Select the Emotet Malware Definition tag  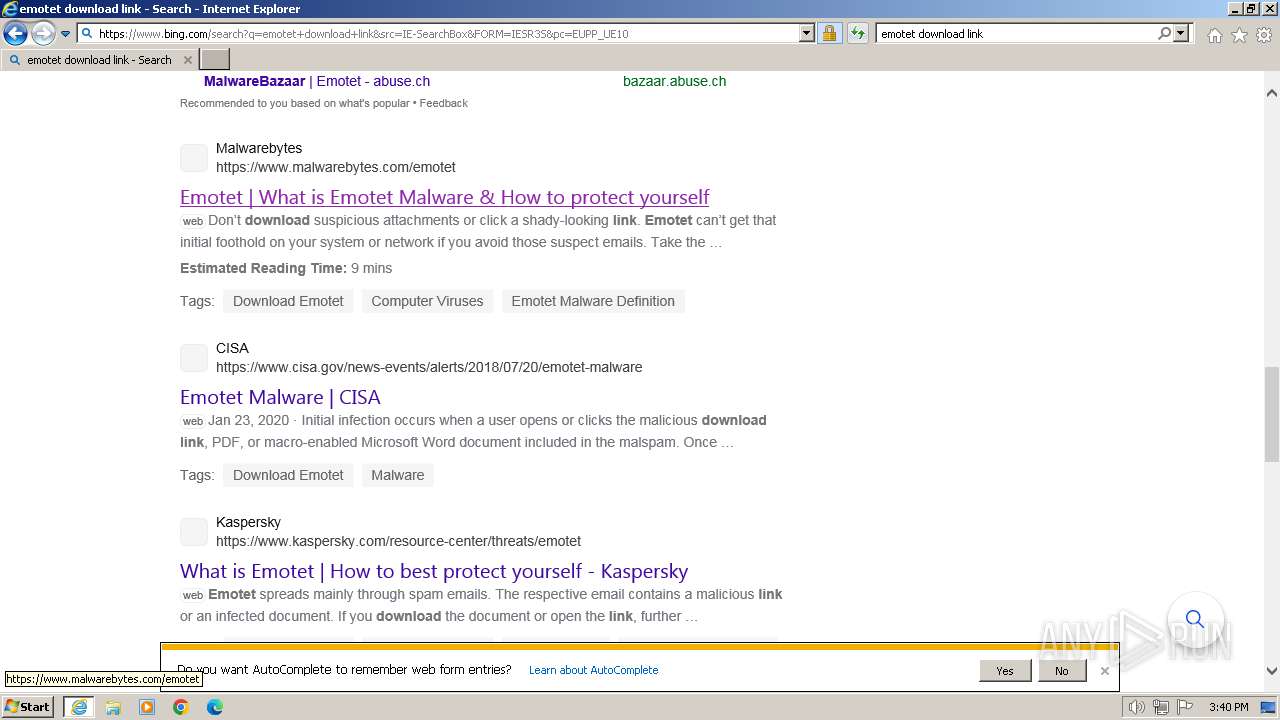coord(593,301)
